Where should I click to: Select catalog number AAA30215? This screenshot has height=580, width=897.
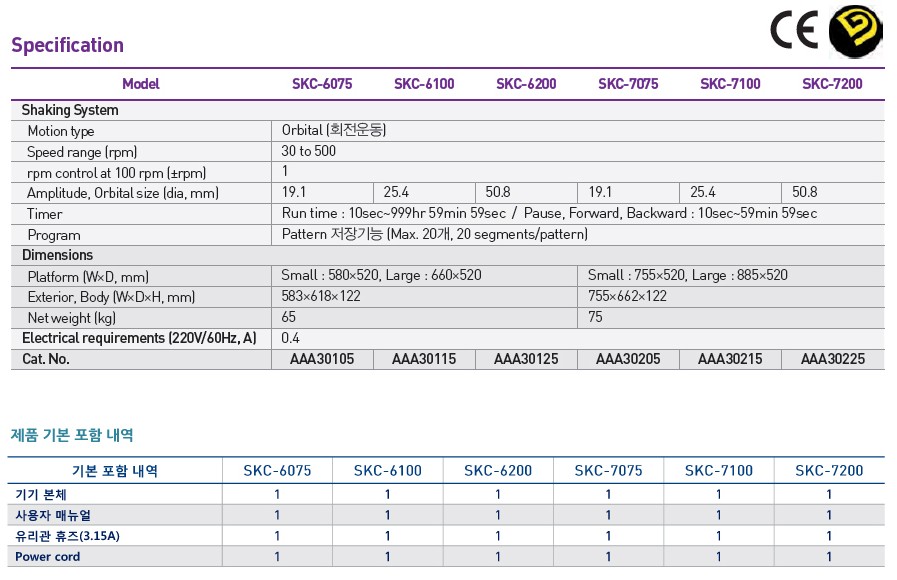pyautogui.click(x=730, y=359)
